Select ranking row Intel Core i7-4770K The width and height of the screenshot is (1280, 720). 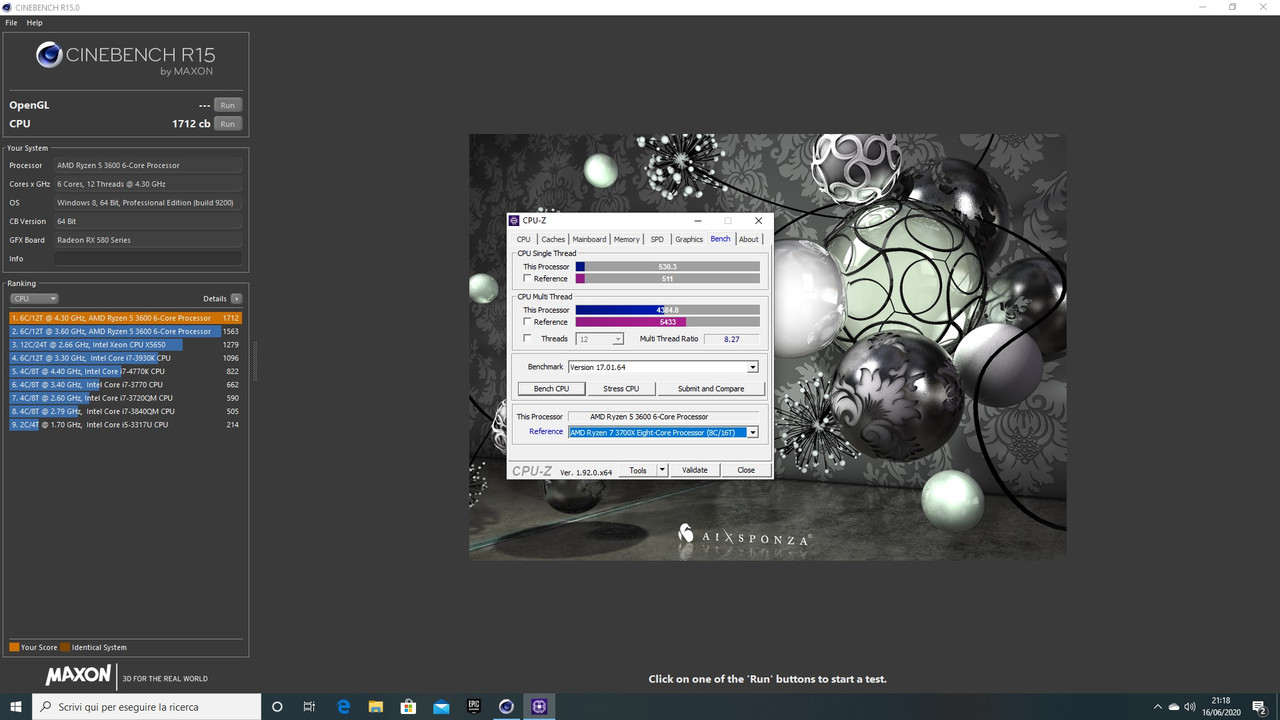tap(126, 371)
